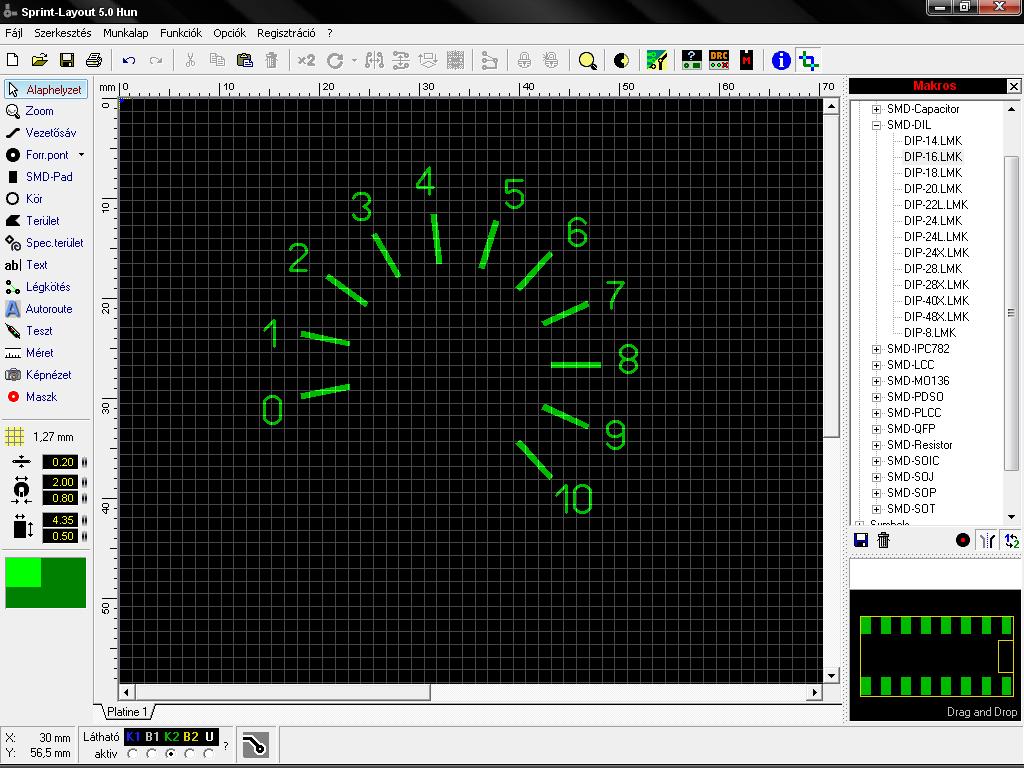
Task: Print the current layout
Action: (x=94, y=60)
